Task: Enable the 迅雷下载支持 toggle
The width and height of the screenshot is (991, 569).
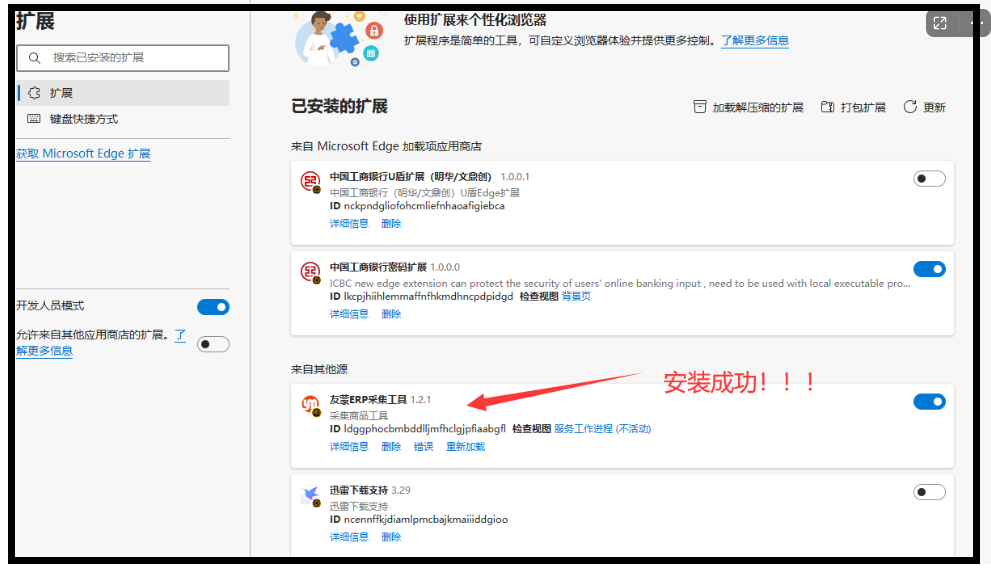Action: [x=929, y=492]
